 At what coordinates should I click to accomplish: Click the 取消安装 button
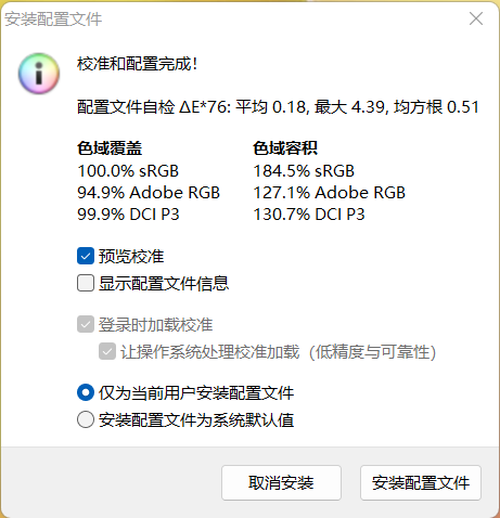click(281, 483)
